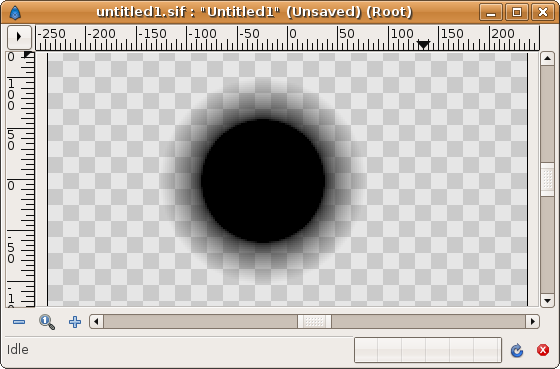560x369 pixels.
Task: Reset zoom with the magnifier icon
Action: click(47, 322)
